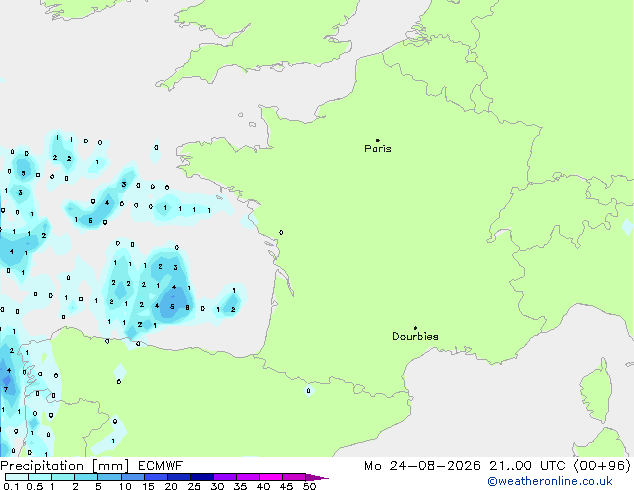Image resolution: width=634 pixels, height=490 pixels.
Task: Select the Dourbies location marker dot
Action: point(415,328)
